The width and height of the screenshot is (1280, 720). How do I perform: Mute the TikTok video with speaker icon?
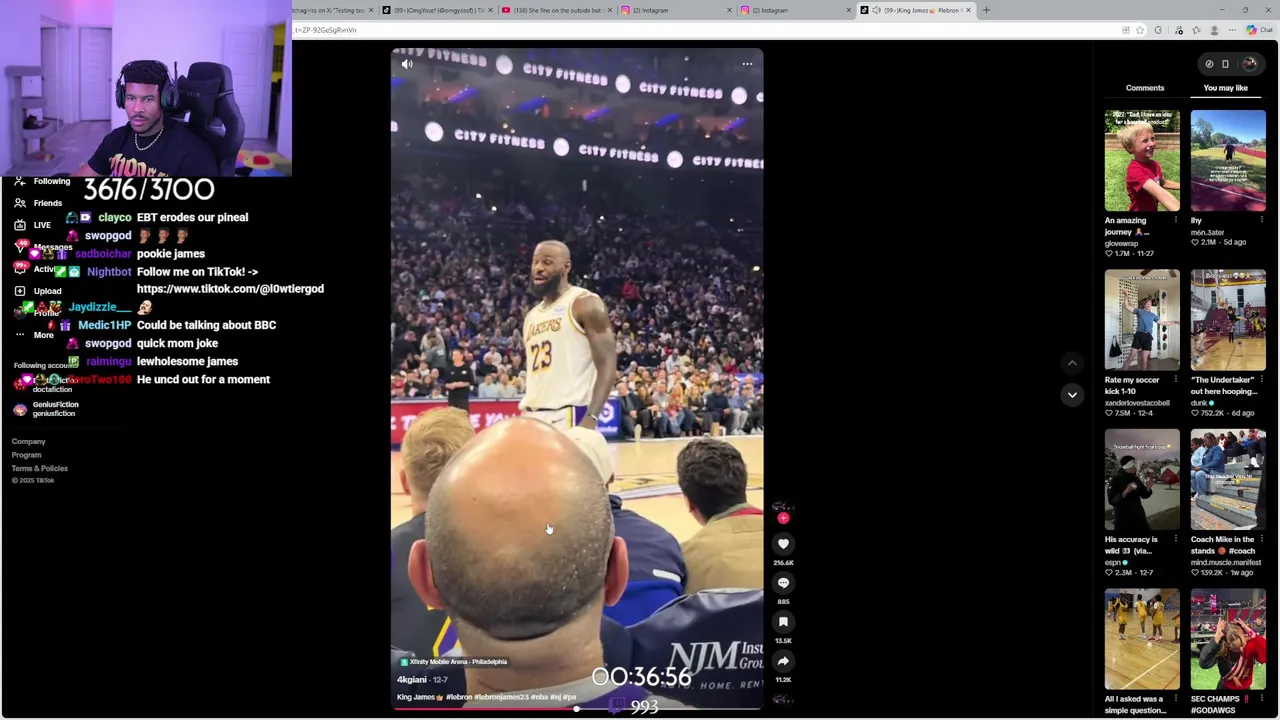[407, 64]
